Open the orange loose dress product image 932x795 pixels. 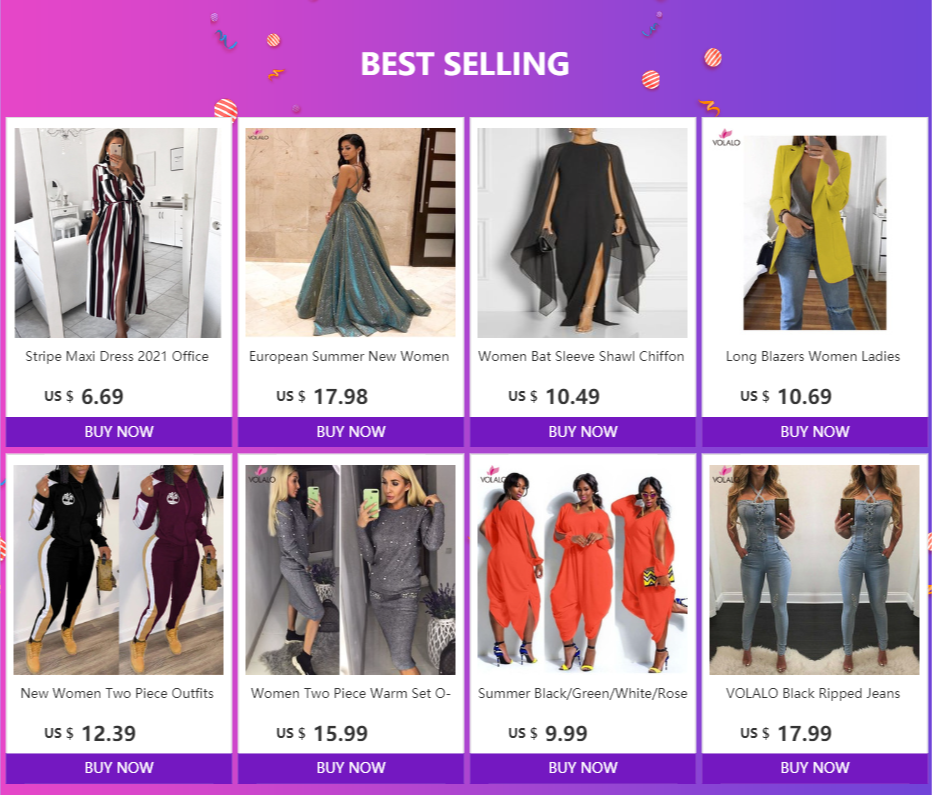coord(582,570)
